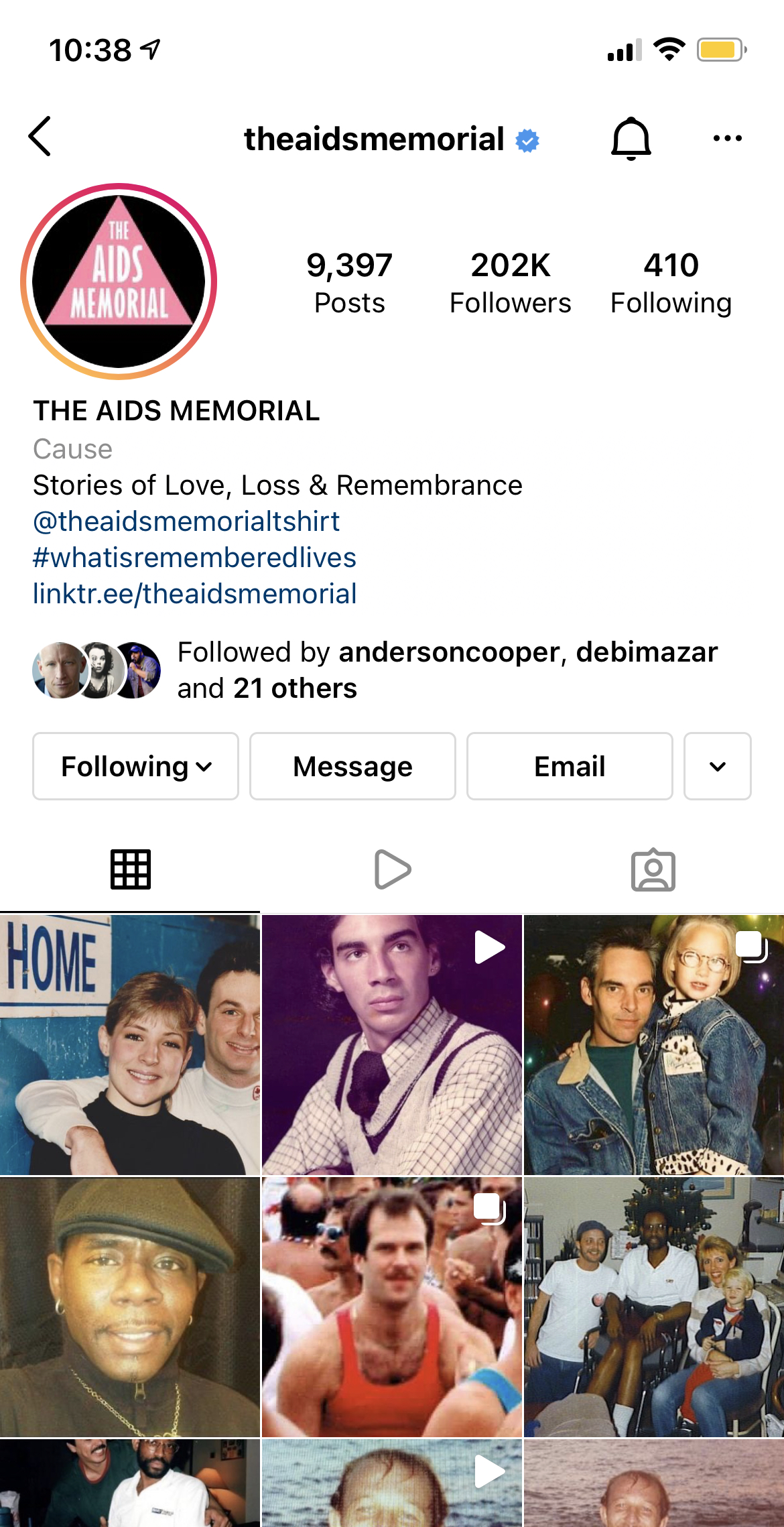This screenshot has width=784, height=1527.
Task: Open the tagged photos tab
Action: (x=653, y=870)
